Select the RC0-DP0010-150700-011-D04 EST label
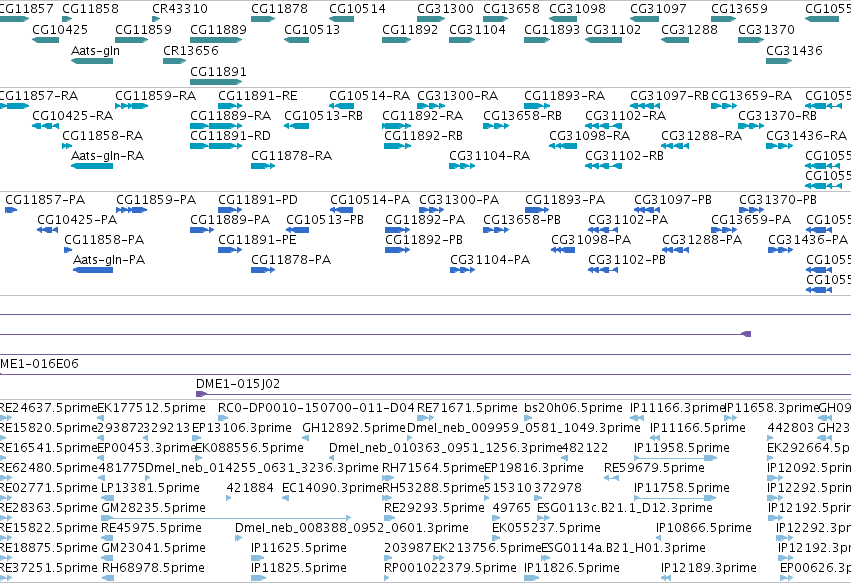 coord(316,408)
